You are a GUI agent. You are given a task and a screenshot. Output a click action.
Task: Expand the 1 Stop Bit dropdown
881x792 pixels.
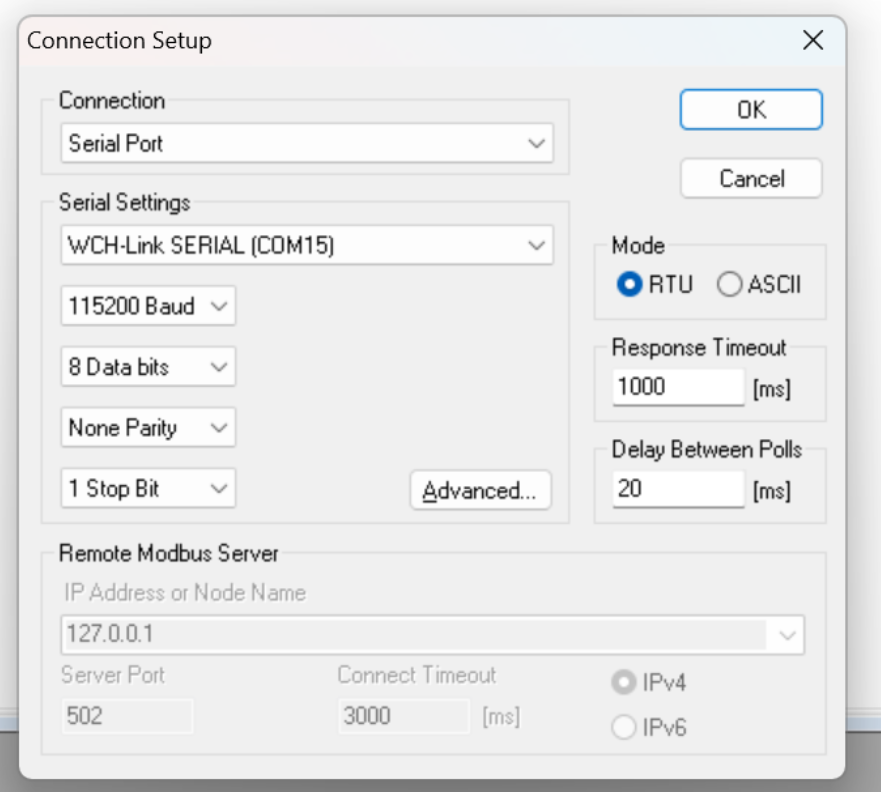coord(148,488)
